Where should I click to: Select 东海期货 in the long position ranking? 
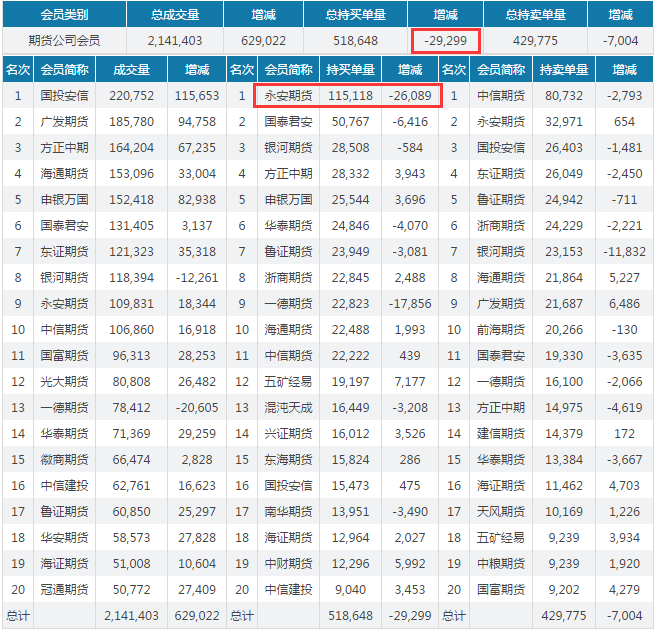coord(288,459)
